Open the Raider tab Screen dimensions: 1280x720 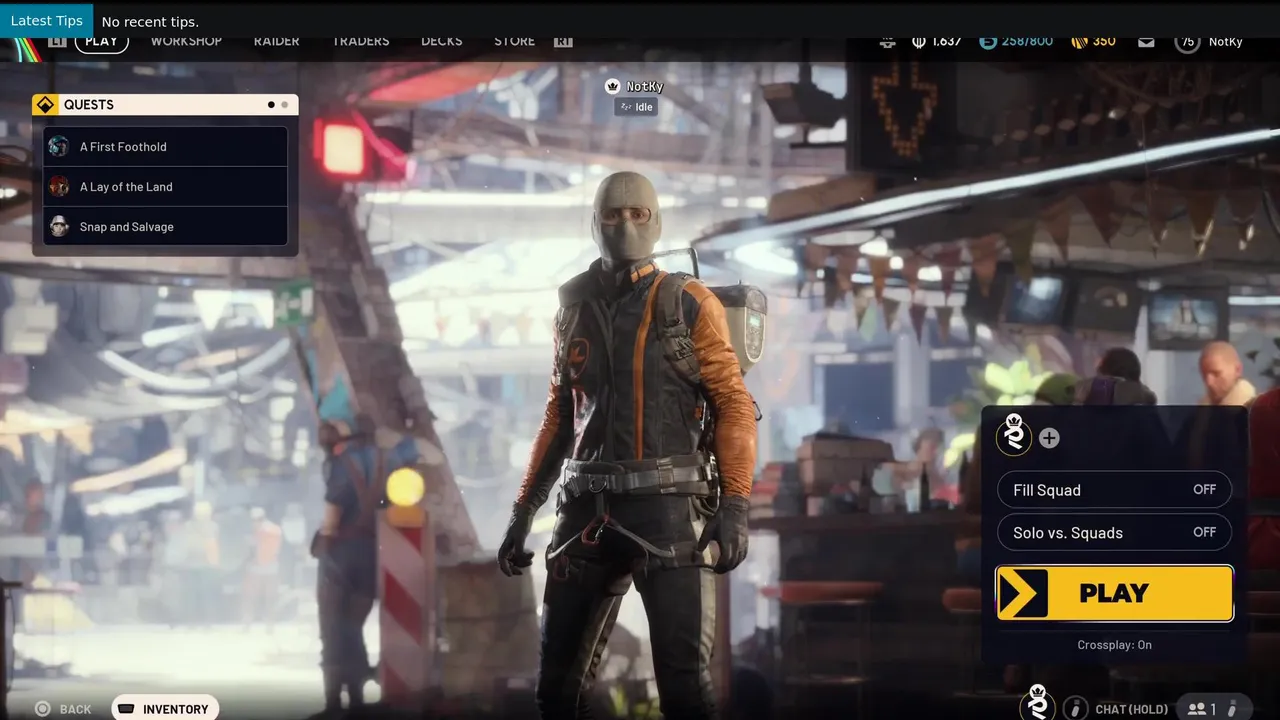(276, 41)
